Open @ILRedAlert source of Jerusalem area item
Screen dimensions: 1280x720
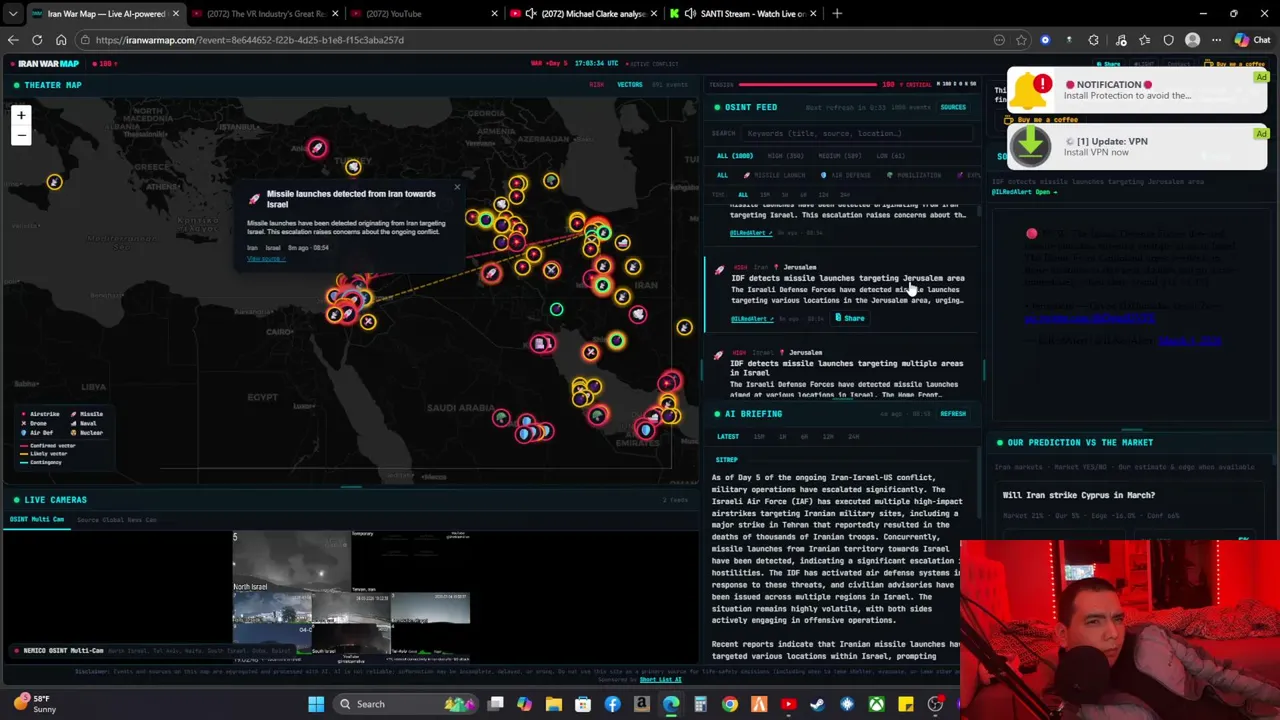751,319
